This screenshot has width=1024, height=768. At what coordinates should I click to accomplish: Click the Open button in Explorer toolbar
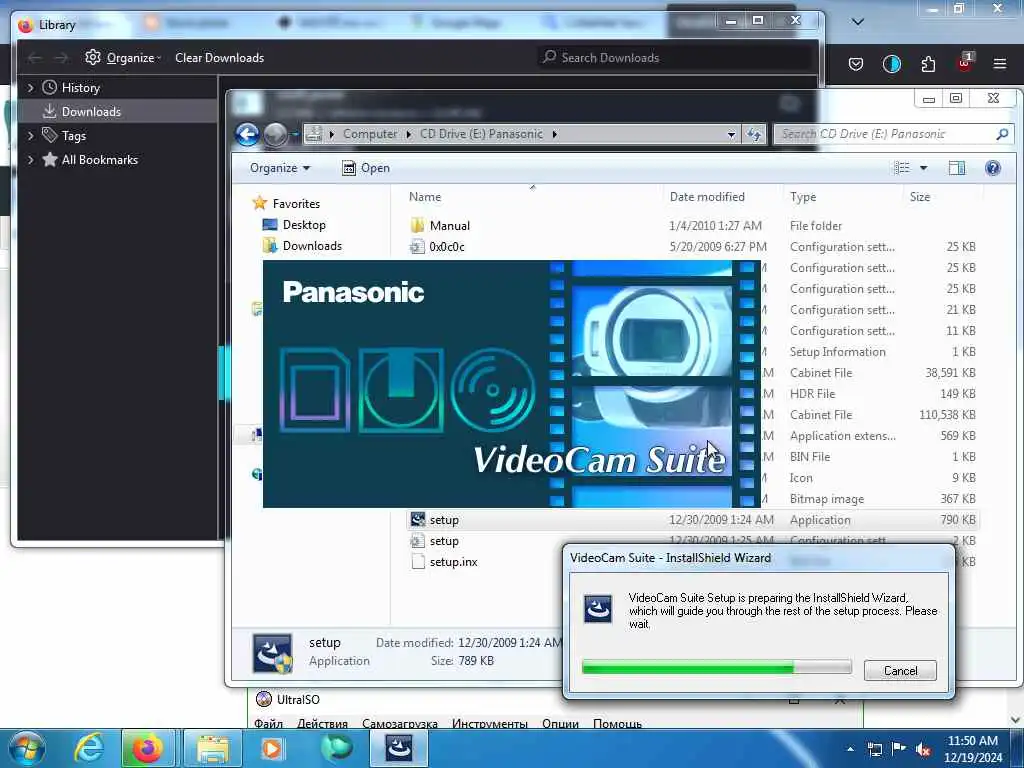pyautogui.click(x=366, y=168)
